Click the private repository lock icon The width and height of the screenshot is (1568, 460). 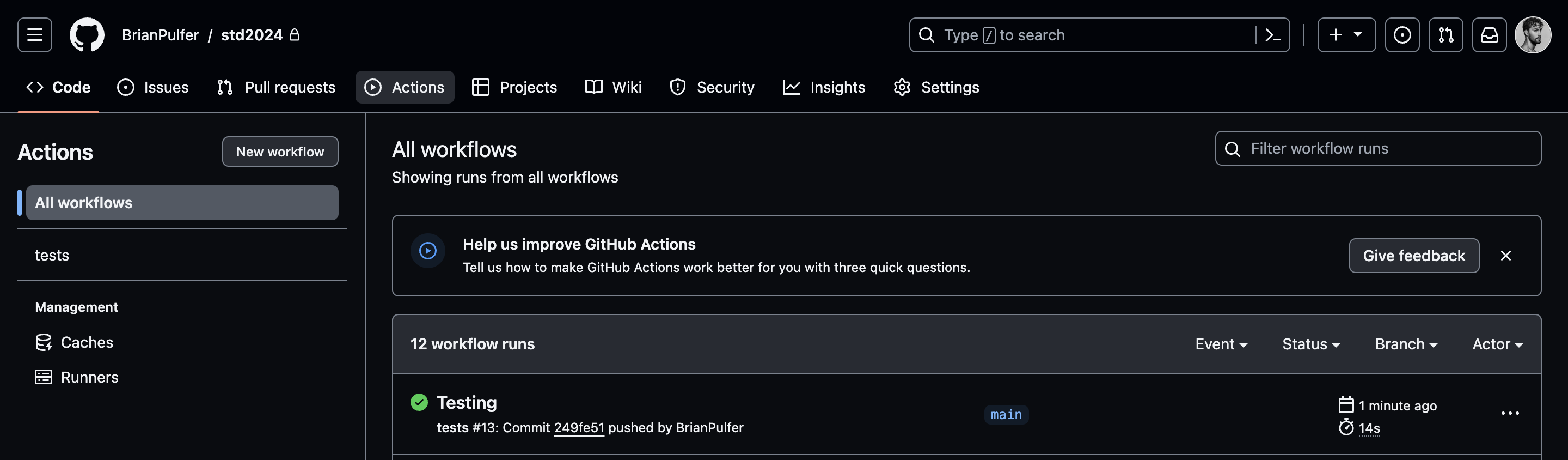pos(295,35)
